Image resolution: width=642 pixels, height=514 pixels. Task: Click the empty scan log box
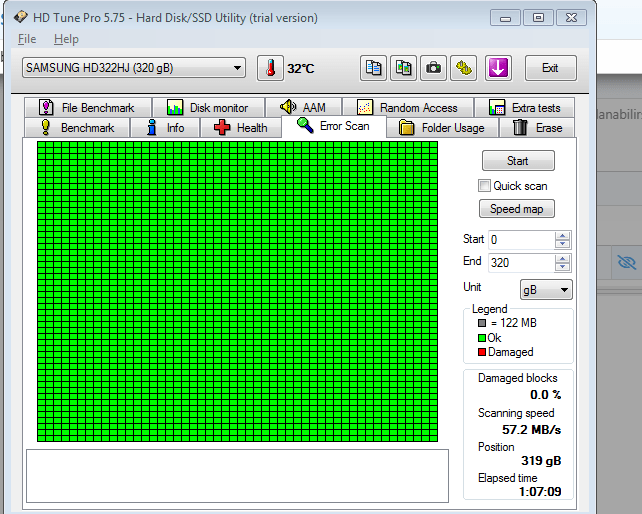(x=237, y=476)
